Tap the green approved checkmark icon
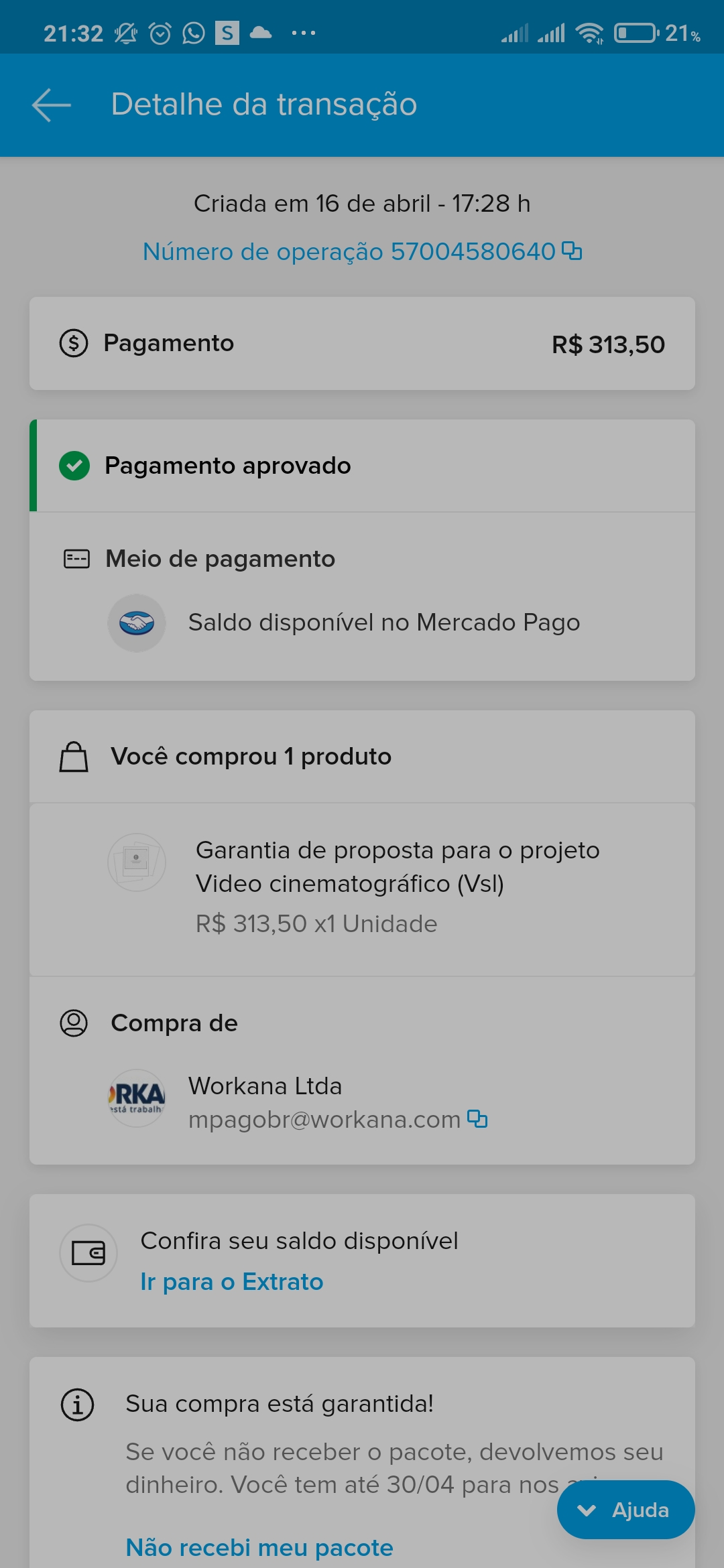 pos(74,466)
